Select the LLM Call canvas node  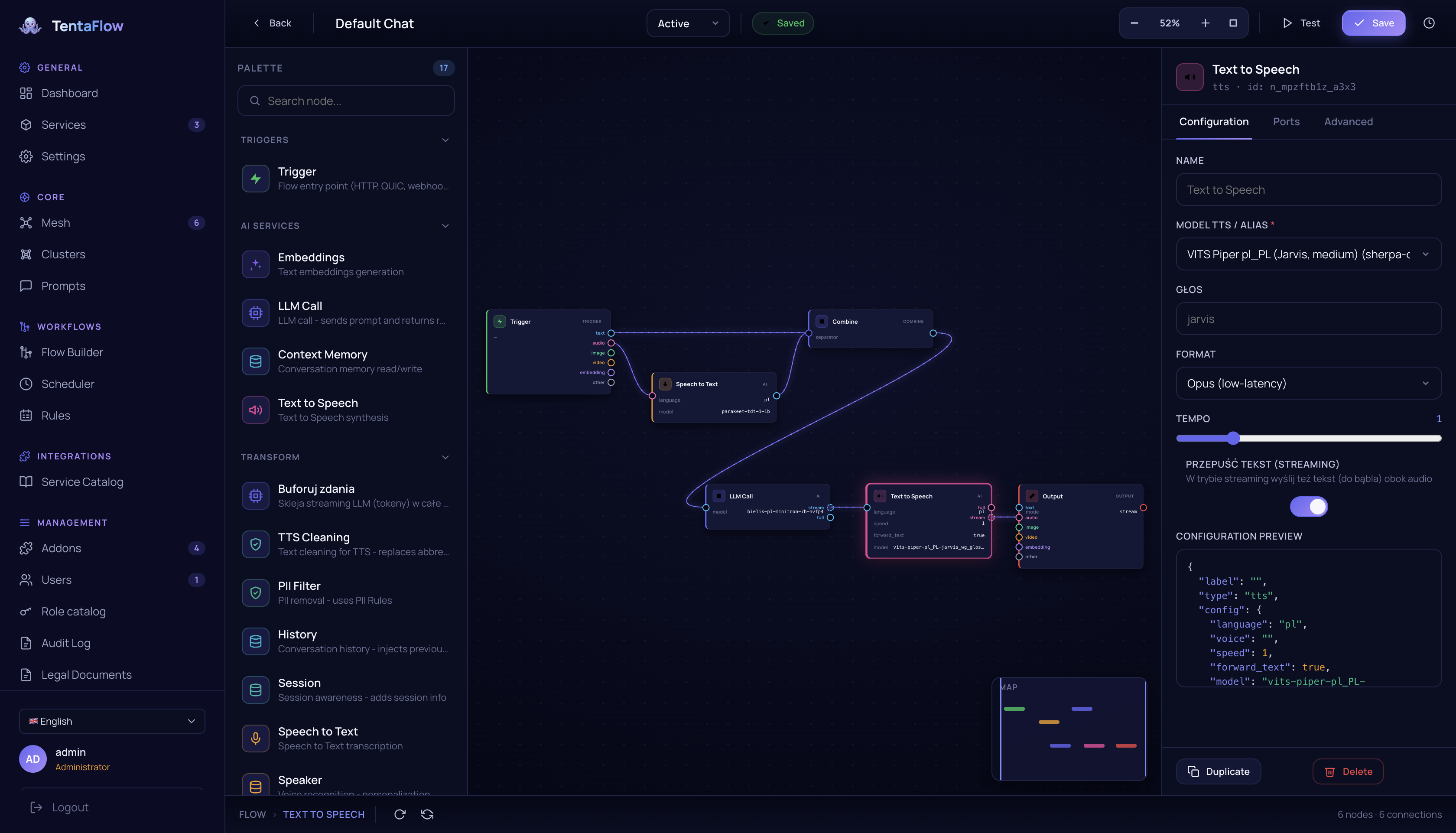[767, 506]
